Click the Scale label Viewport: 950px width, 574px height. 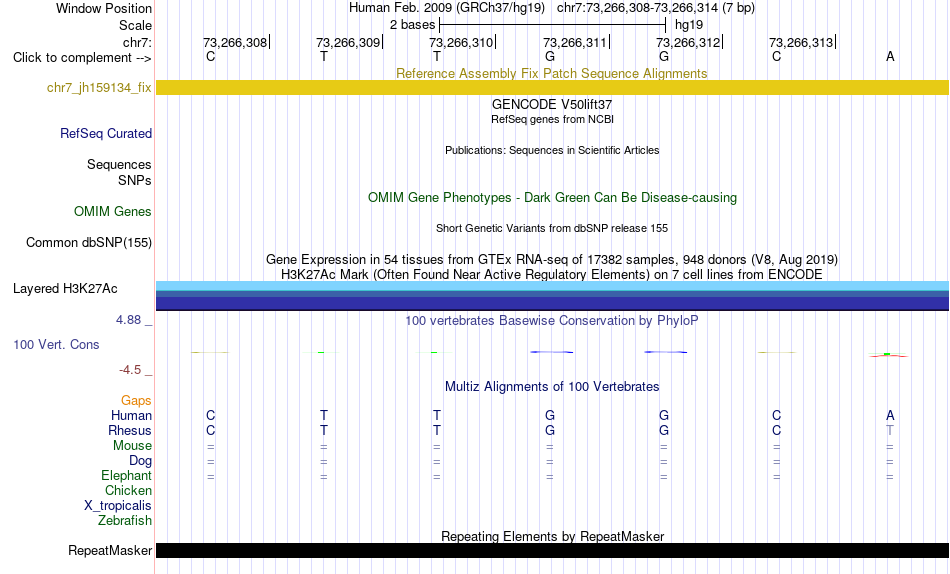coord(135,25)
